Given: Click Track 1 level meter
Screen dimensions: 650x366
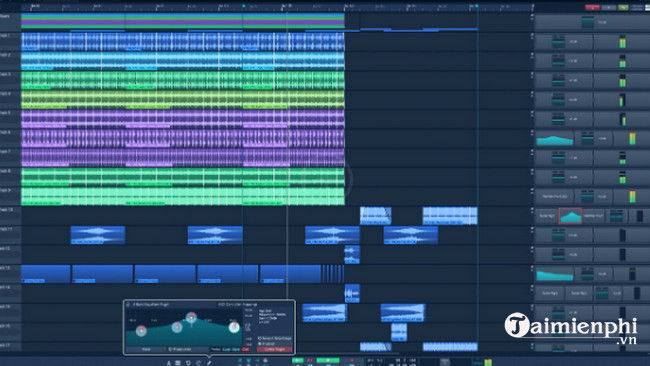Looking at the screenshot, I should (x=622, y=42).
